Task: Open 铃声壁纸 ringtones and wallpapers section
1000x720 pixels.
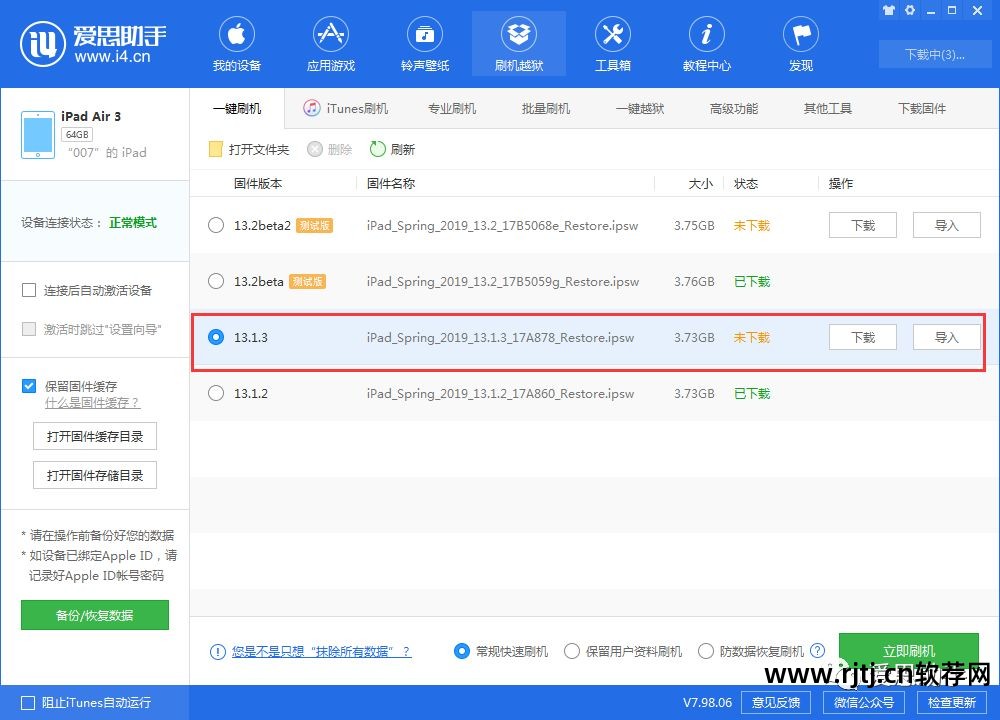Action: pos(425,44)
